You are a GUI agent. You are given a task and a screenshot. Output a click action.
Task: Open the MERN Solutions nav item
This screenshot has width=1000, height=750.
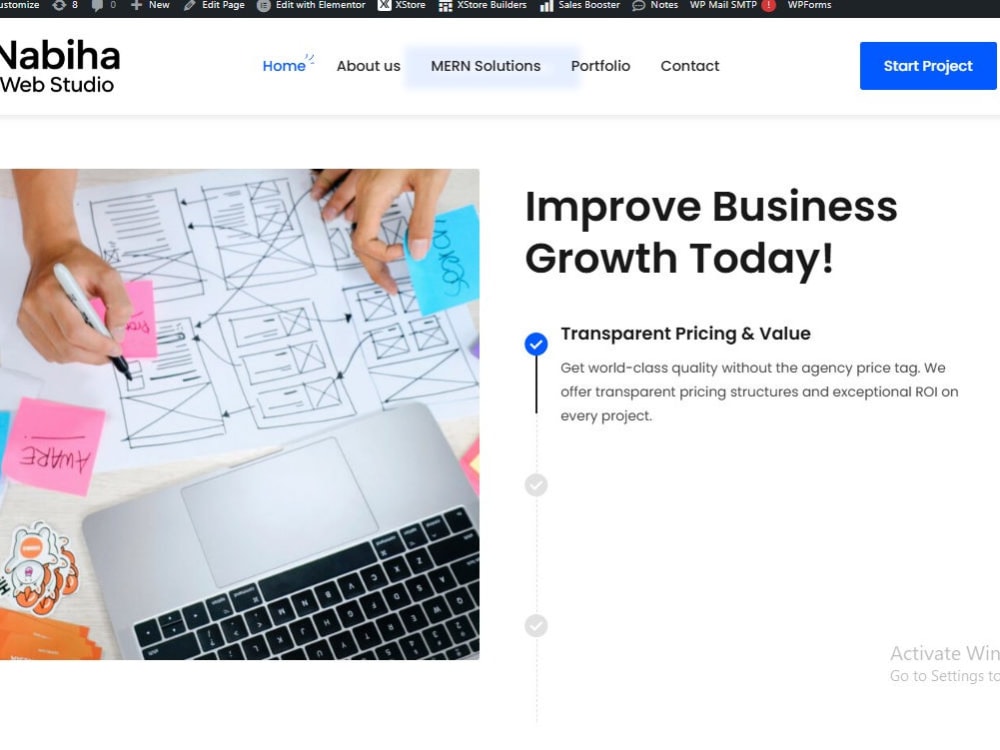pos(486,66)
